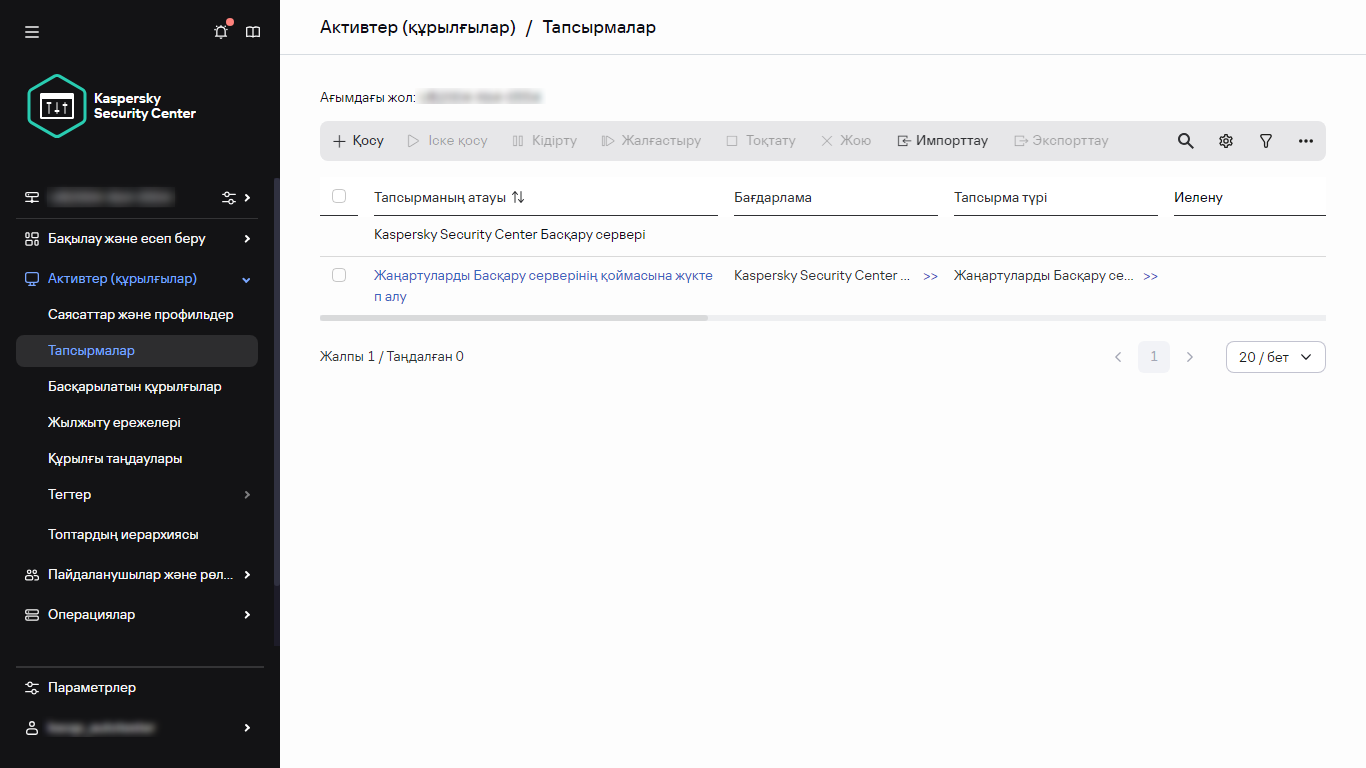The width and height of the screenshot is (1366, 768).
Task: Expand Пайдаланушылар және рөлдер section
Action: click(x=247, y=575)
